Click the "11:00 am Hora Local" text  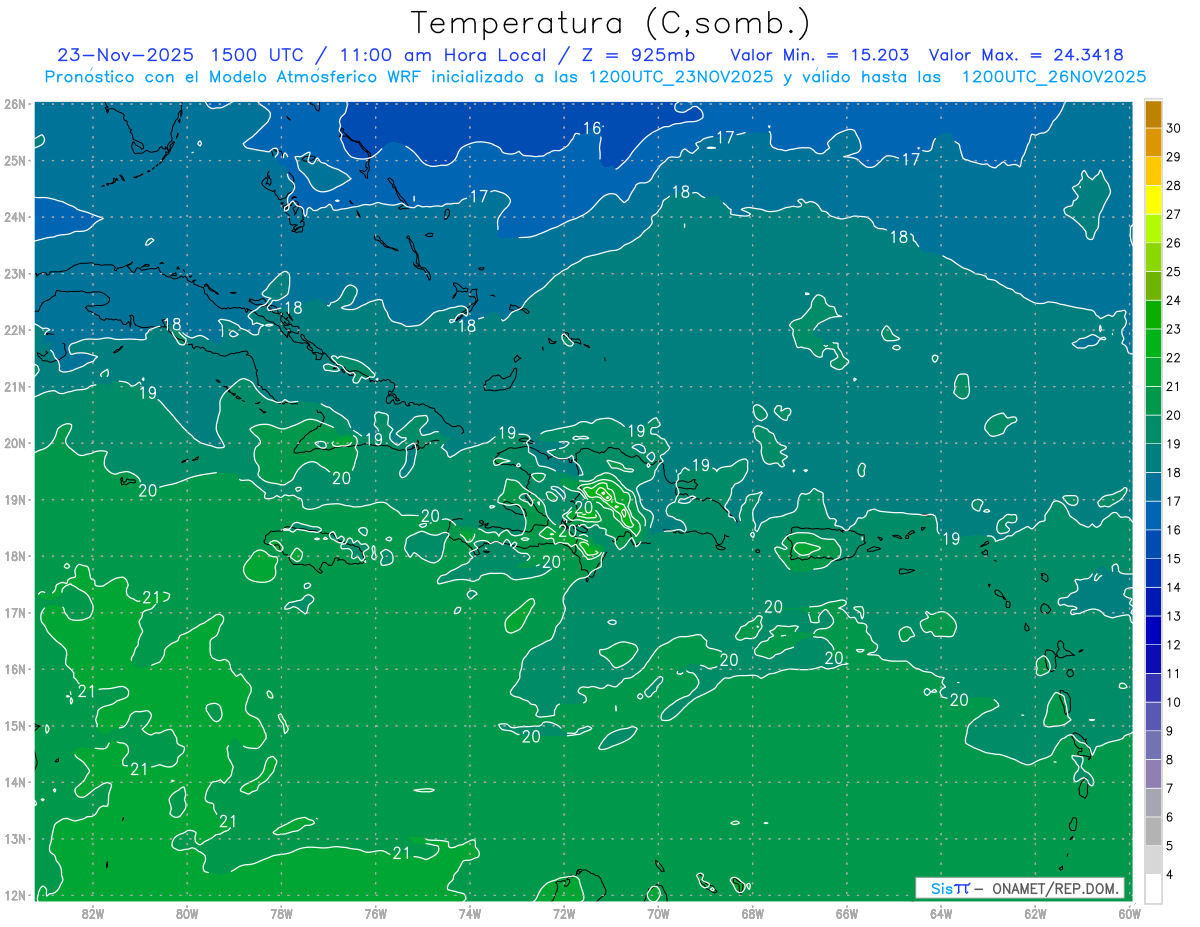(445, 55)
